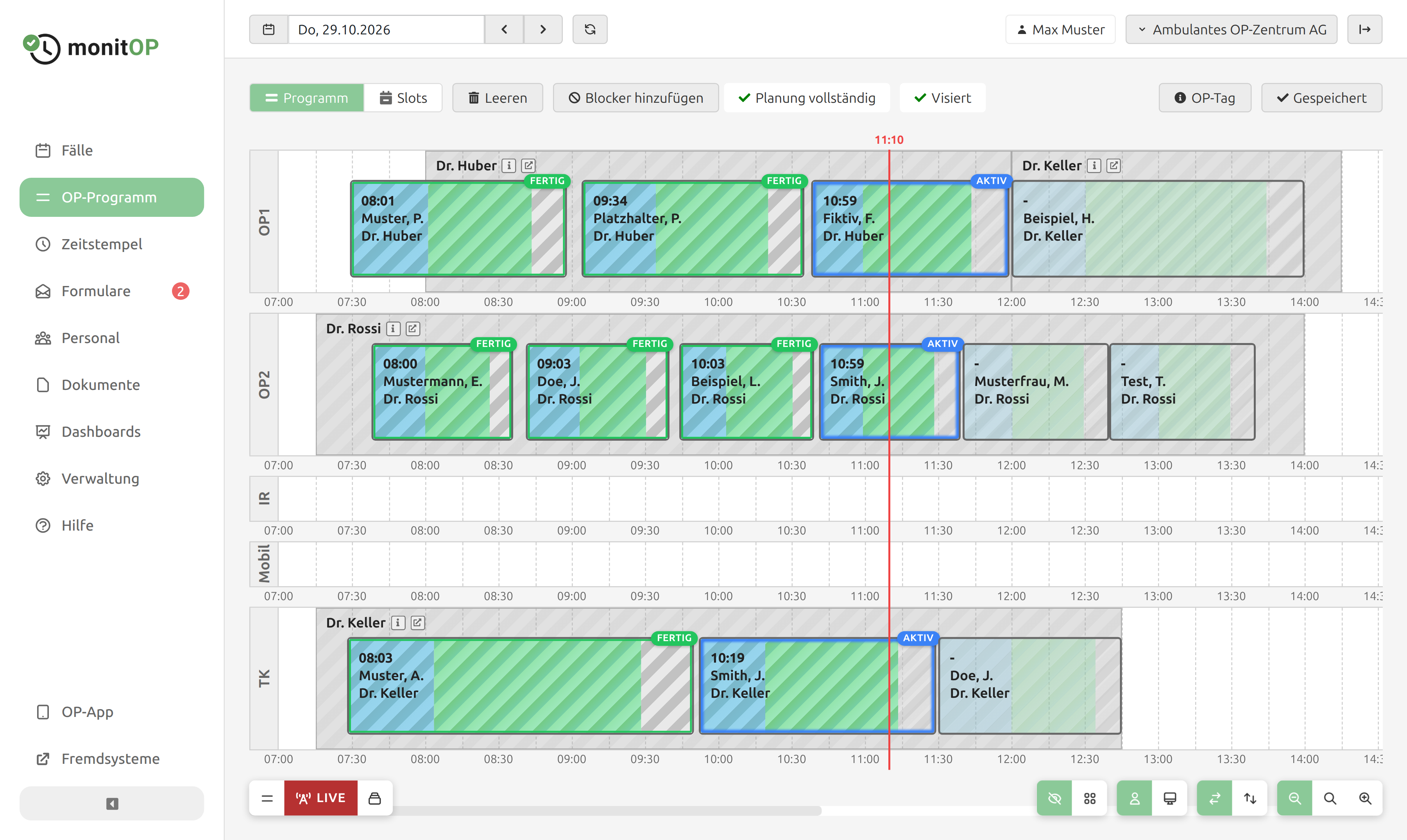This screenshot has width=1407, height=840.
Task: Open the OP-Tag info button
Action: (1205, 98)
